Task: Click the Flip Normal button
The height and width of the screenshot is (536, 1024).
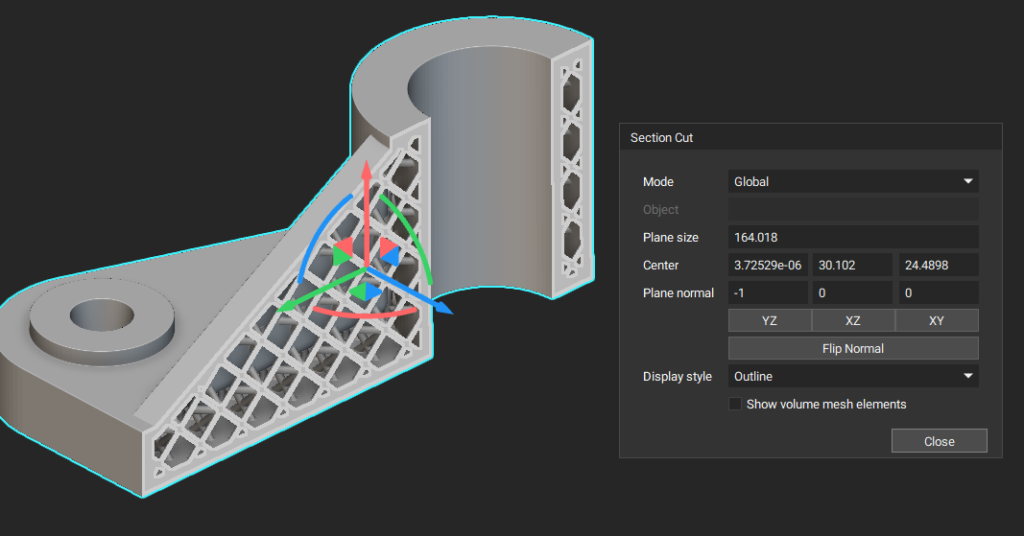Action: click(x=853, y=349)
